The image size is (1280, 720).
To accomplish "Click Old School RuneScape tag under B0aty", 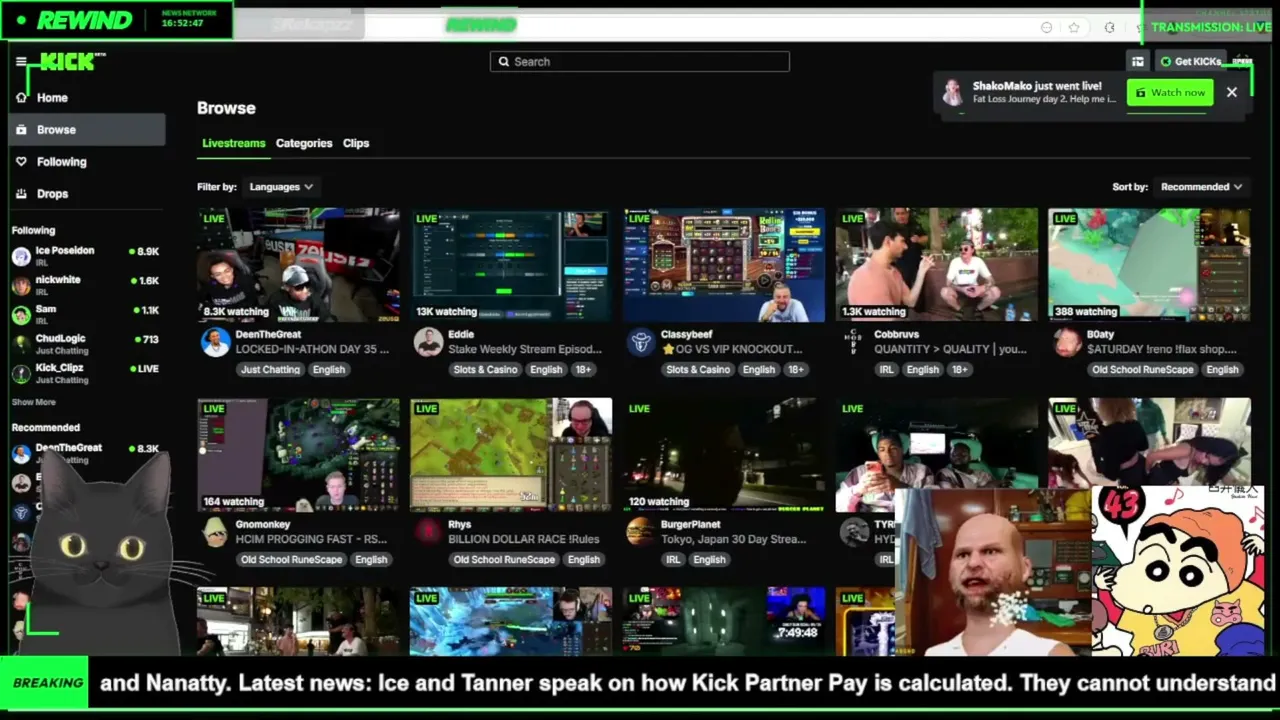I will [1143, 370].
